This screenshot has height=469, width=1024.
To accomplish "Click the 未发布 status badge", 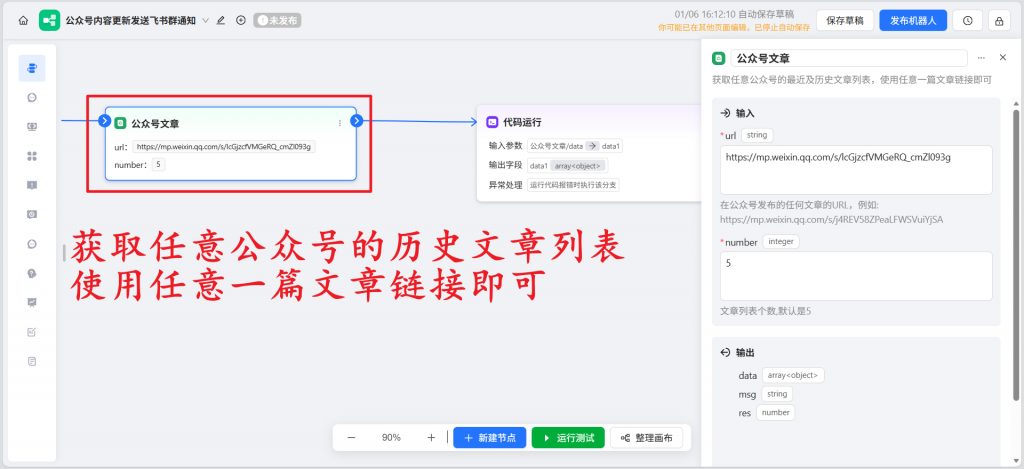I will point(278,20).
